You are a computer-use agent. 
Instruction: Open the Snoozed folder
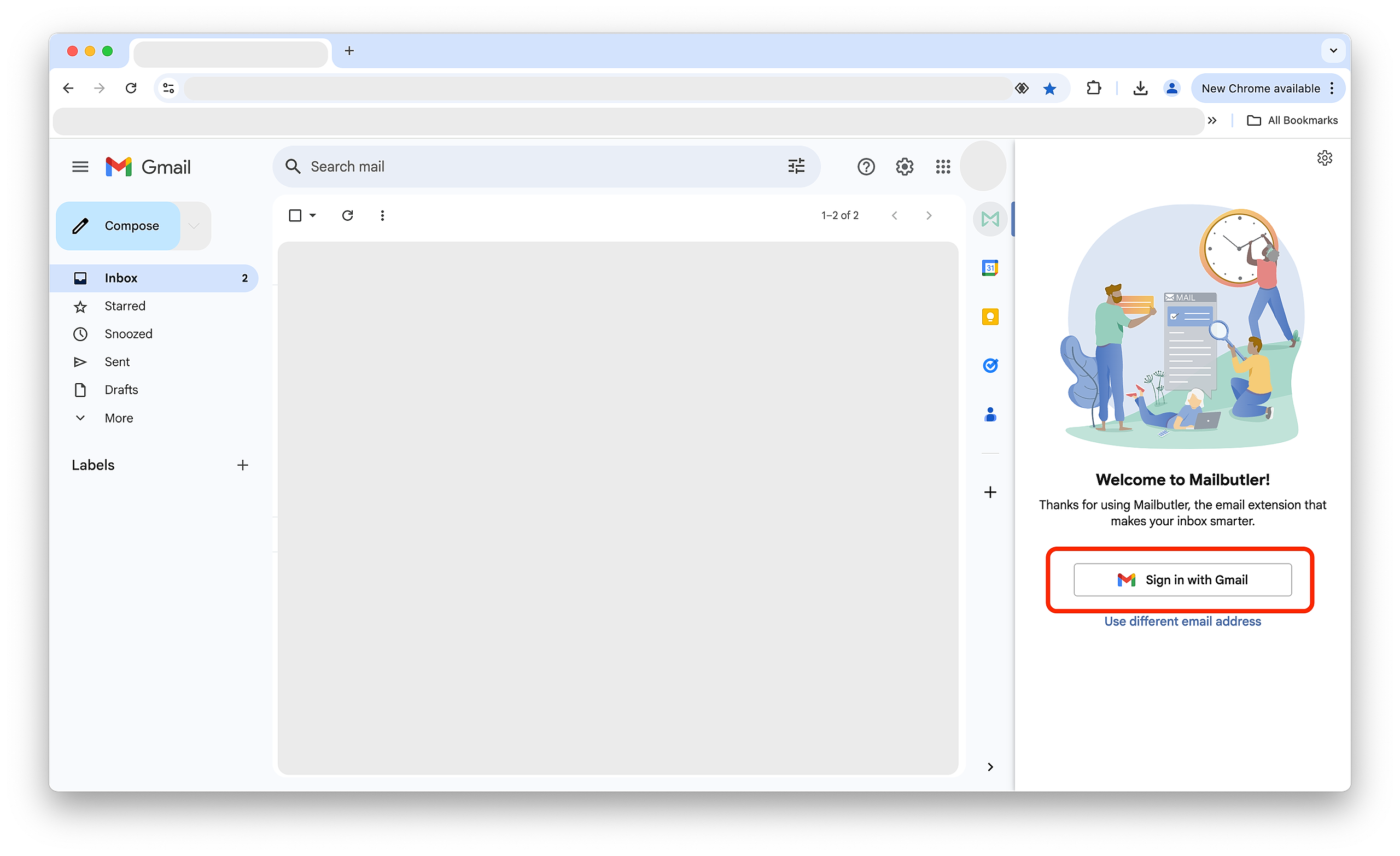154,334
